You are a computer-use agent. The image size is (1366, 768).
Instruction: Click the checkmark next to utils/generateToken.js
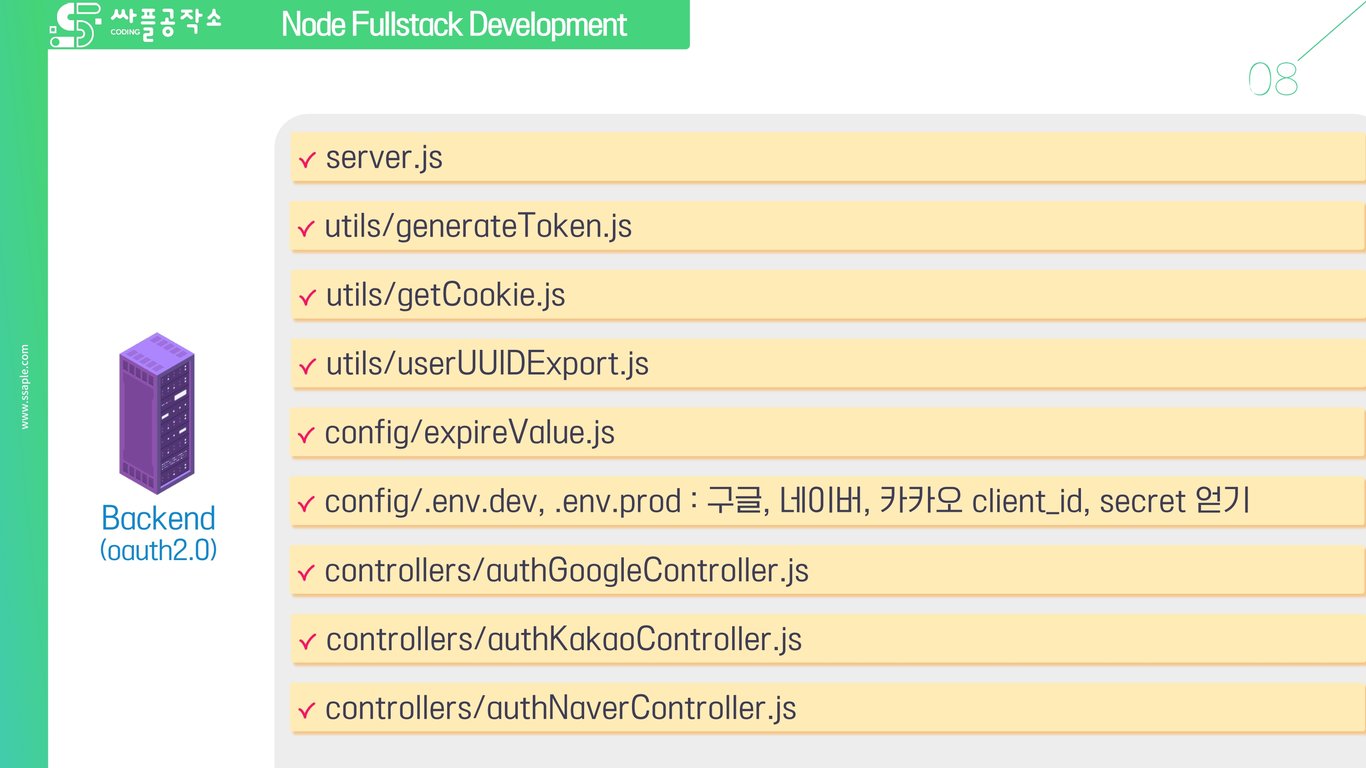tap(306, 229)
